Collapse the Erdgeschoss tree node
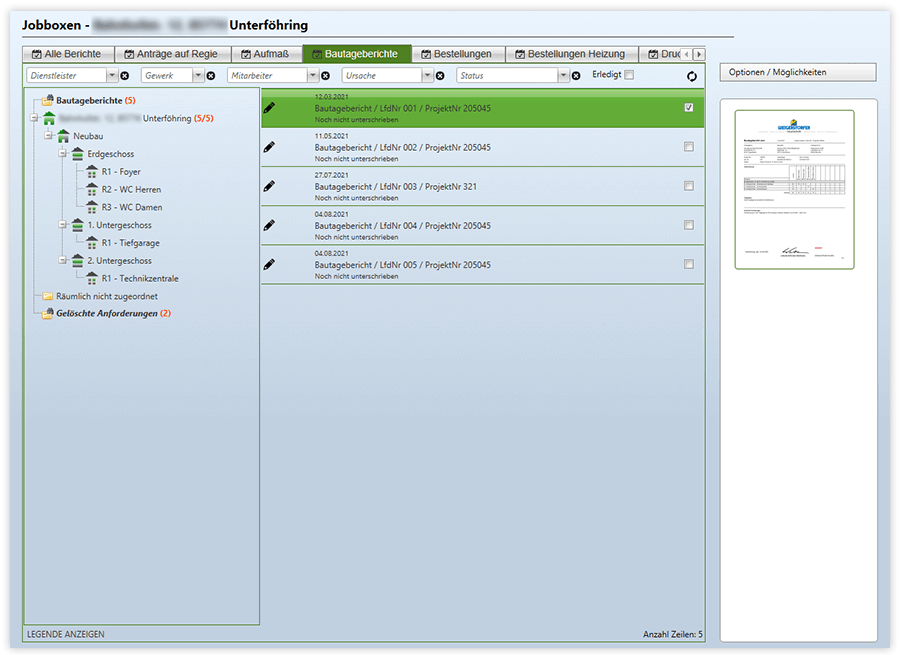This screenshot has width=900, height=655. click(62, 154)
